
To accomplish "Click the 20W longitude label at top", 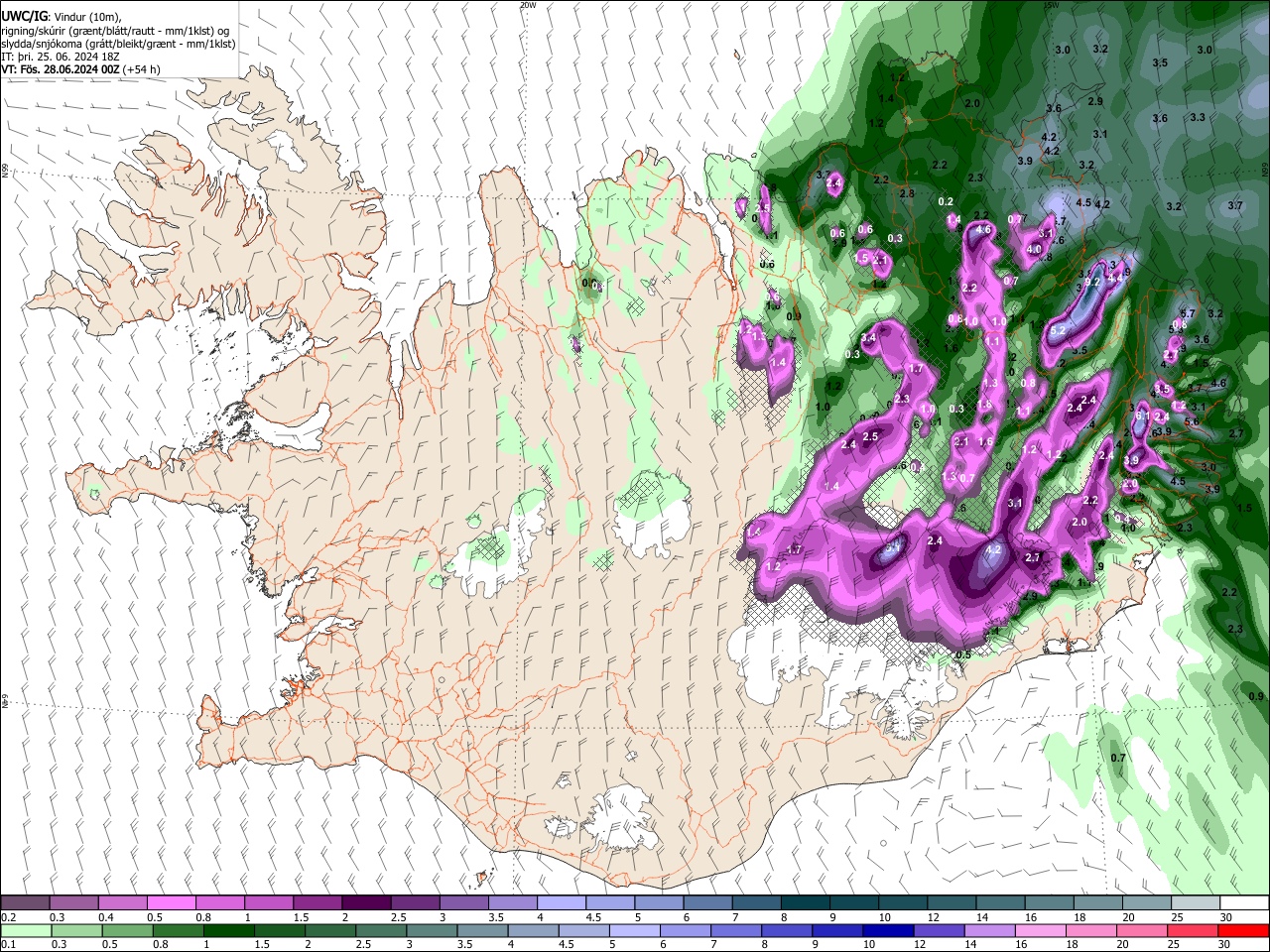I will [x=528, y=5].
